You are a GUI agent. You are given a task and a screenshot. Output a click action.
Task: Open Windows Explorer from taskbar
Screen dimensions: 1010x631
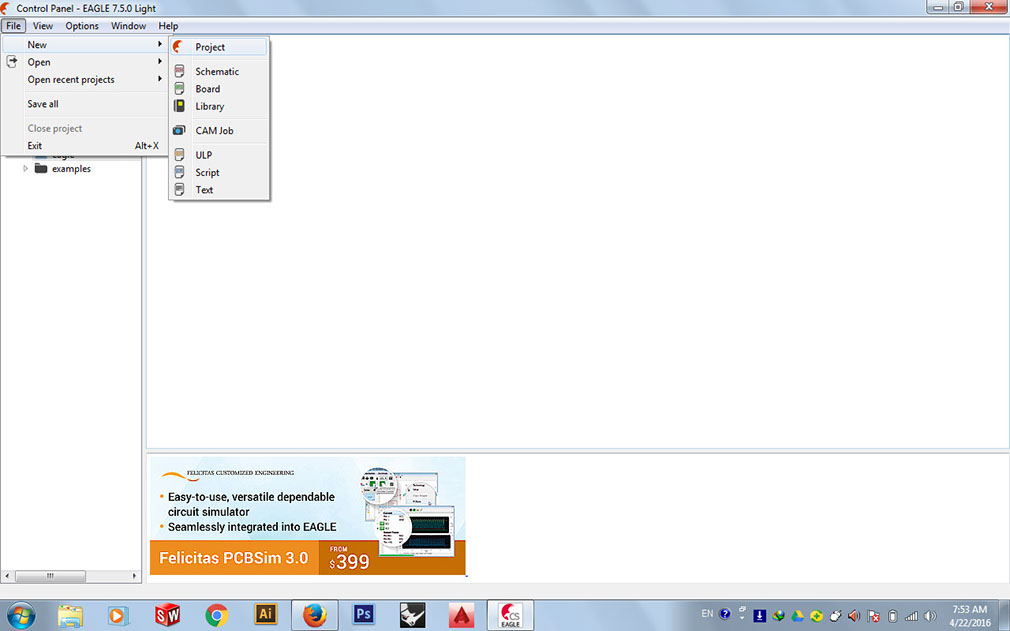70,616
